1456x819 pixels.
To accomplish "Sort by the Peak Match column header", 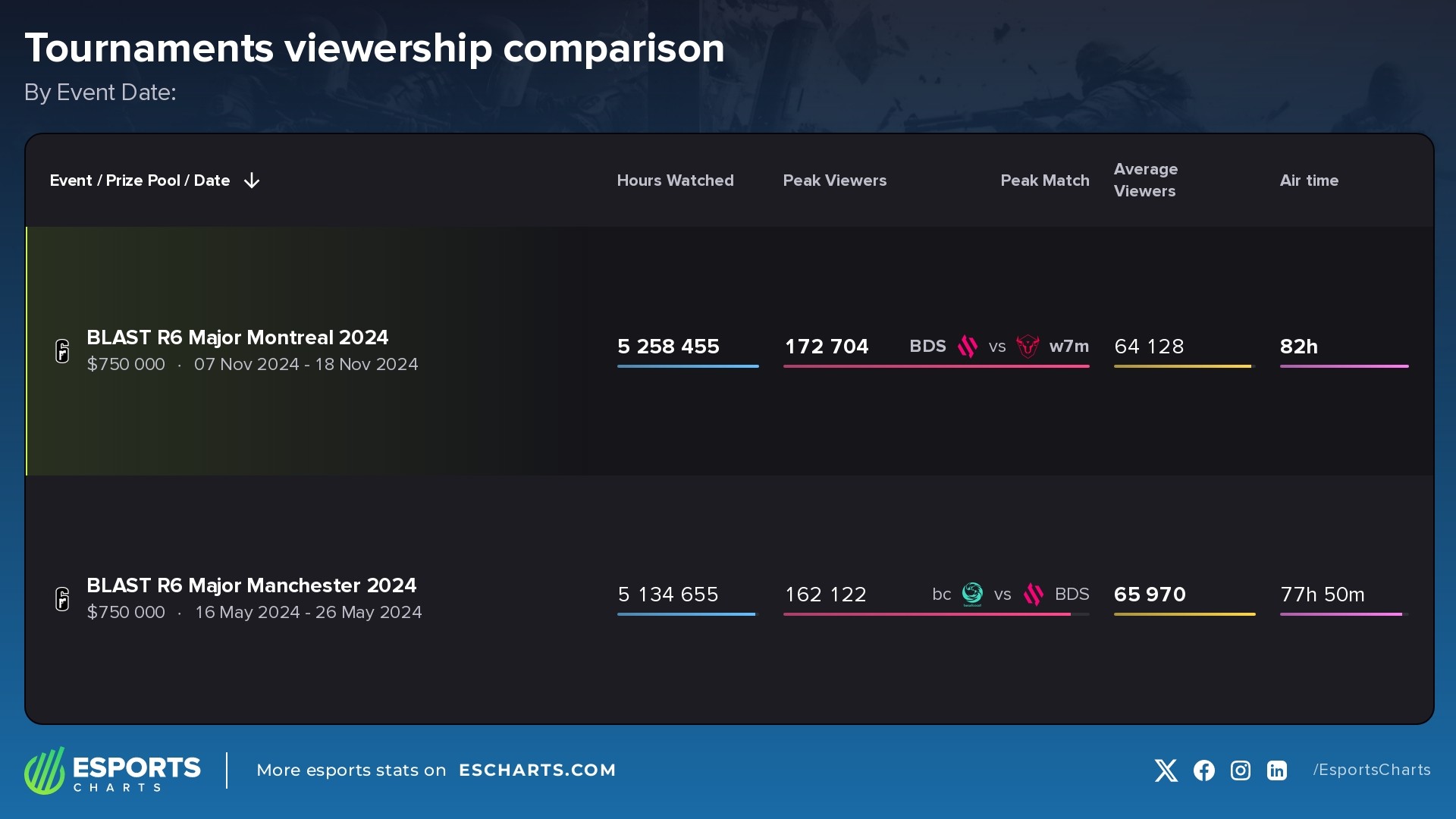I will [1045, 180].
